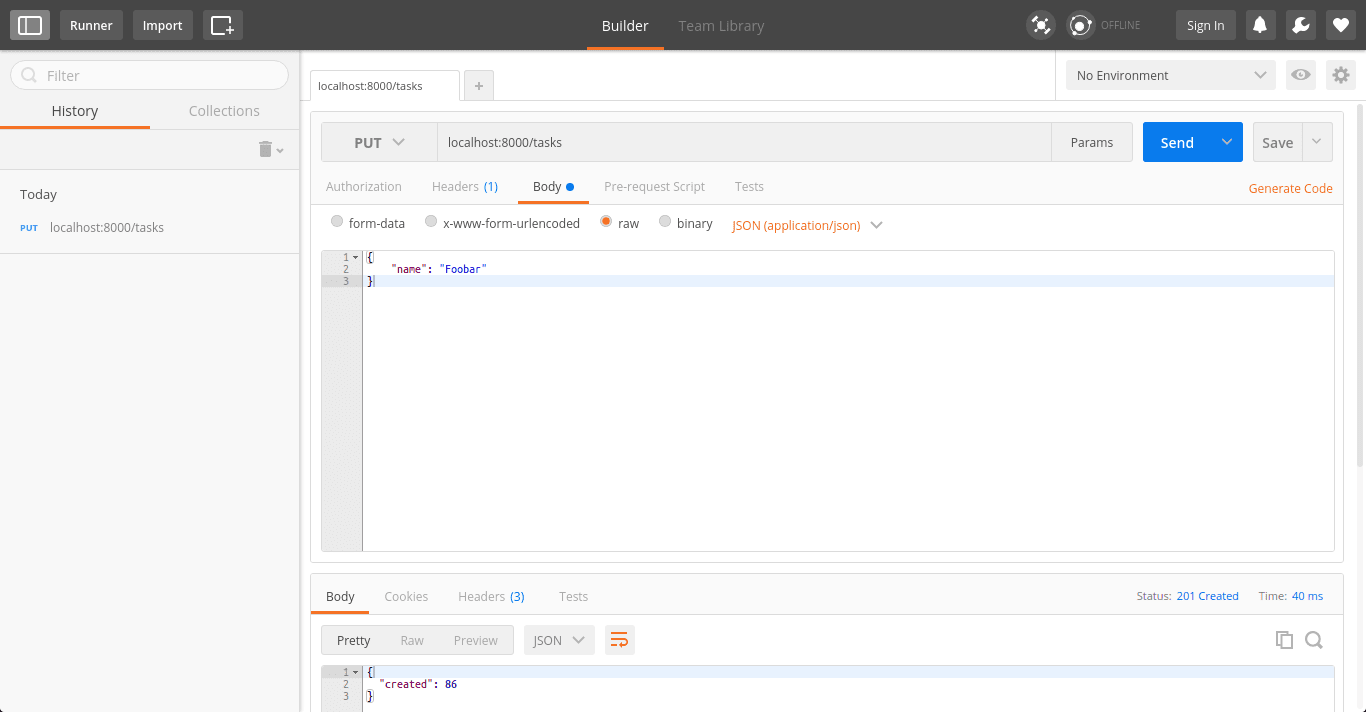1366x712 pixels.
Task: Open the PUT localhost:8000/tasks history entry
Action: pyautogui.click(x=150, y=227)
